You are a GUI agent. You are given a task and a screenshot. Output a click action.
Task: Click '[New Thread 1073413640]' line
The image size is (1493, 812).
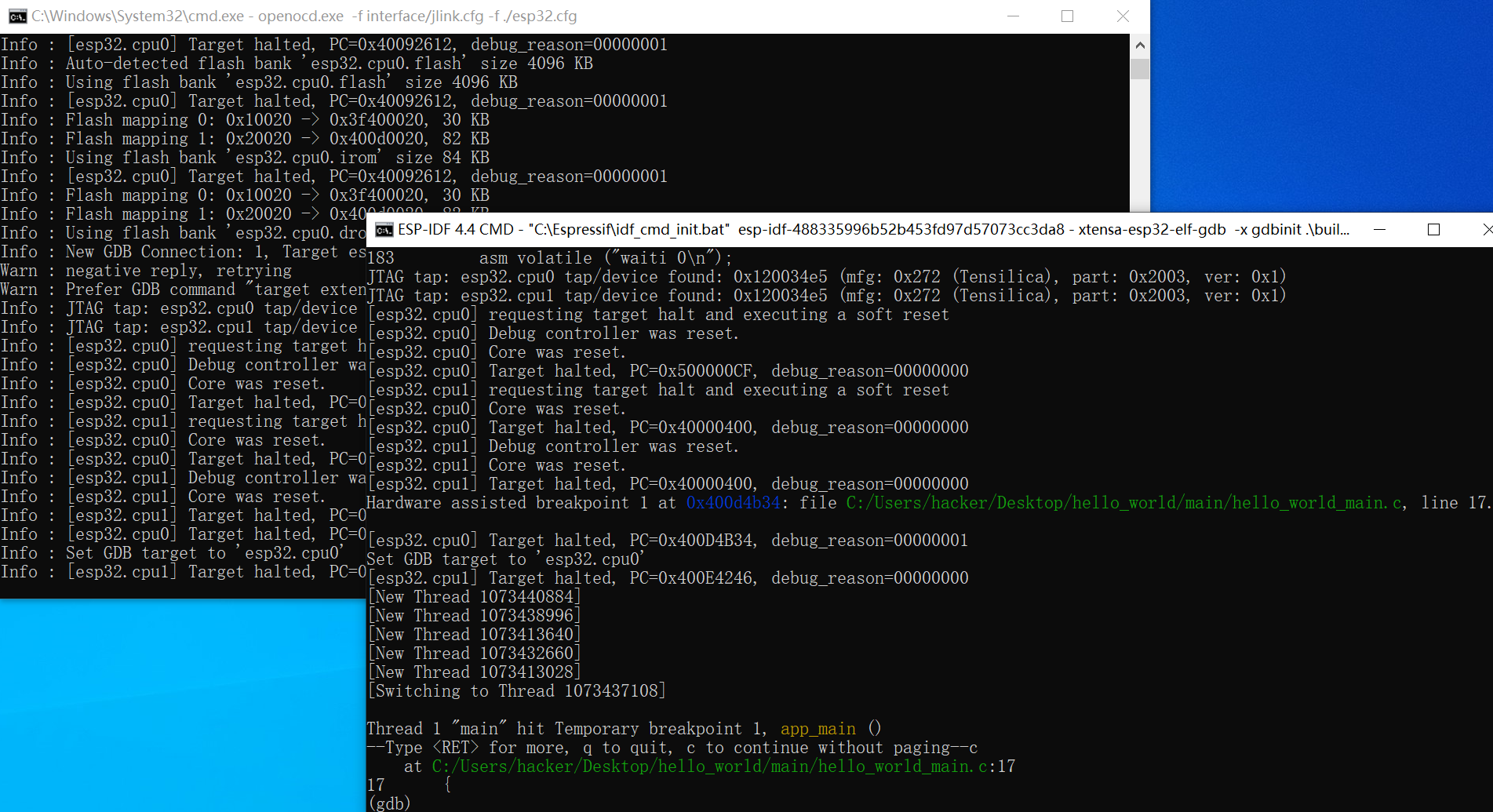[475, 635]
